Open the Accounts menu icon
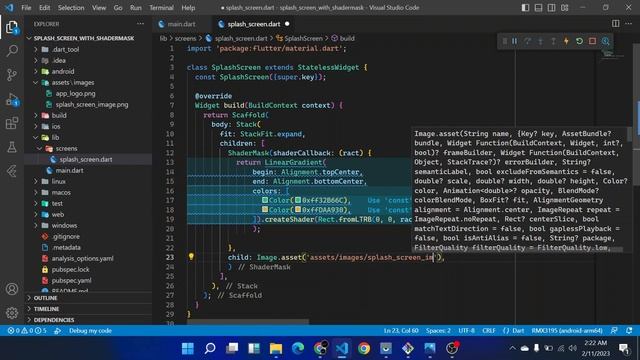Image resolution: width=640 pixels, height=360 pixels. pyautogui.click(x=12, y=289)
